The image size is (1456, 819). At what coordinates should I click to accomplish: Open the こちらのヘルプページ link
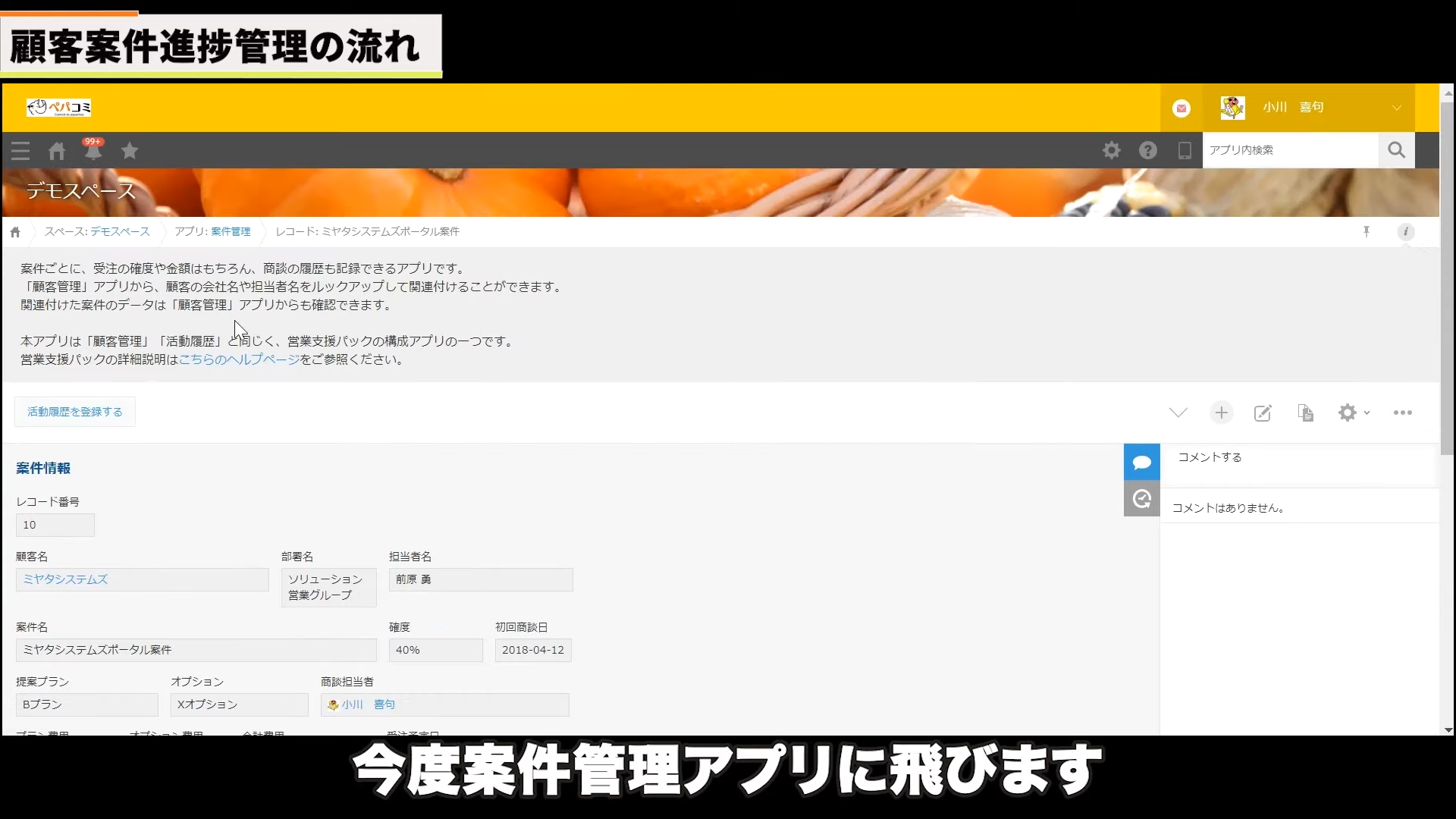pos(239,359)
